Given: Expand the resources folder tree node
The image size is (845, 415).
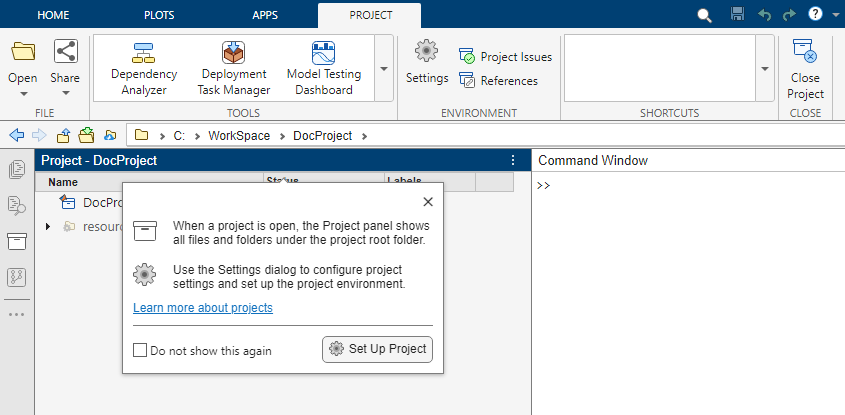Looking at the screenshot, I should click(x=48, y=227).
